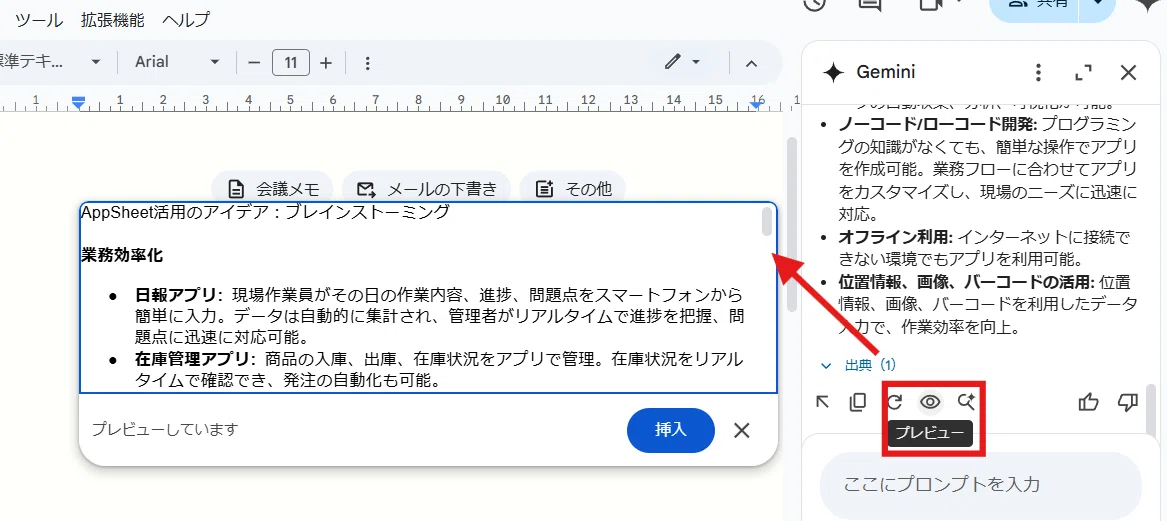Open the text style dropdown

(52, 62)
